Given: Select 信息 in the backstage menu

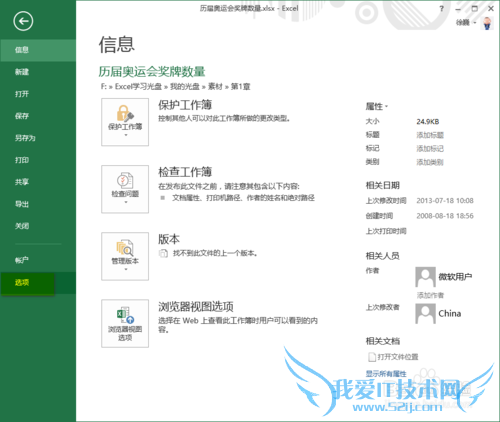Looking at the screenshot, I should (38, 50).
